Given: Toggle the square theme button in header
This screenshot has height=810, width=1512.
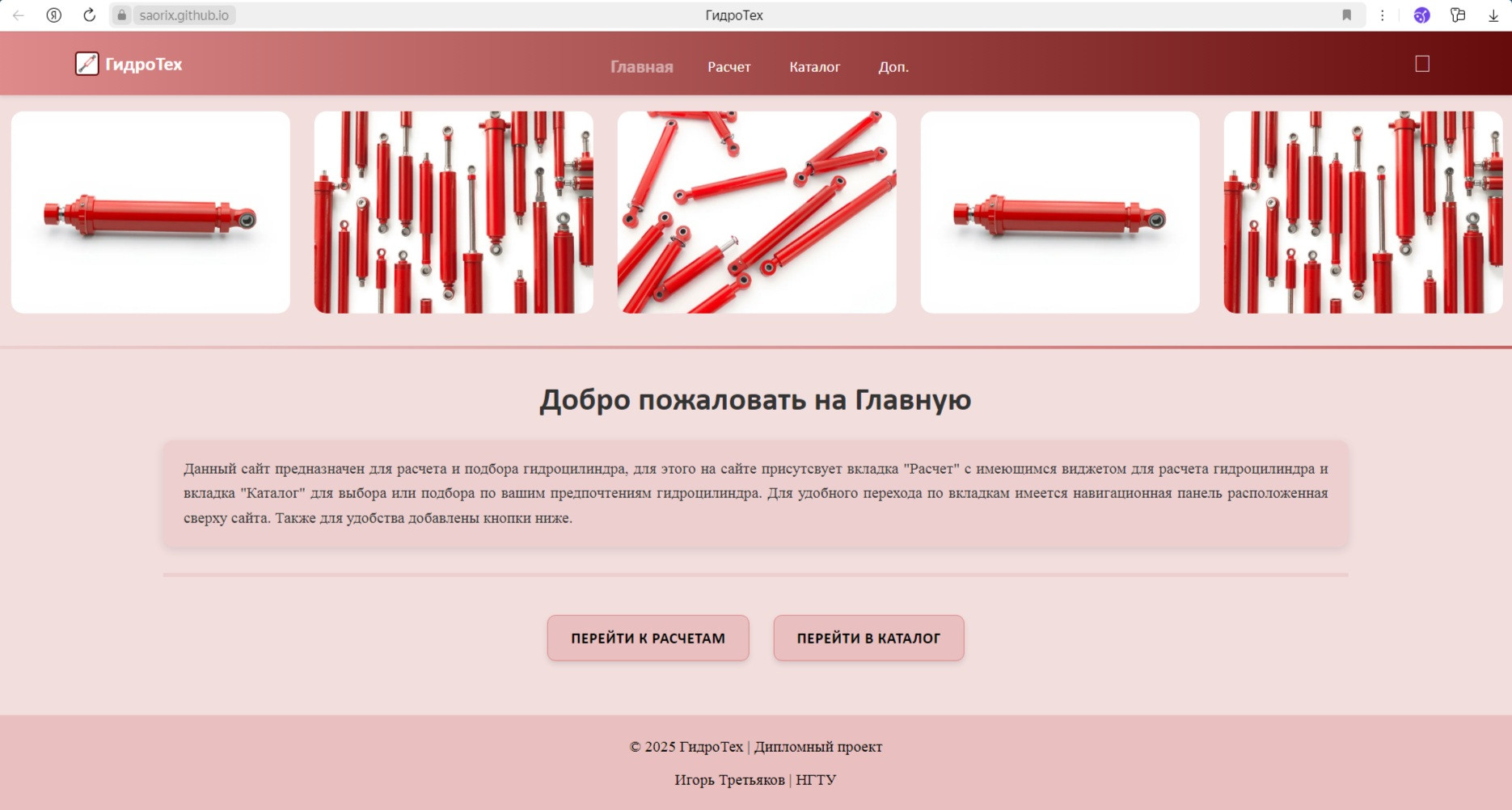Looking at the screenshot, I should (1422, 64).
